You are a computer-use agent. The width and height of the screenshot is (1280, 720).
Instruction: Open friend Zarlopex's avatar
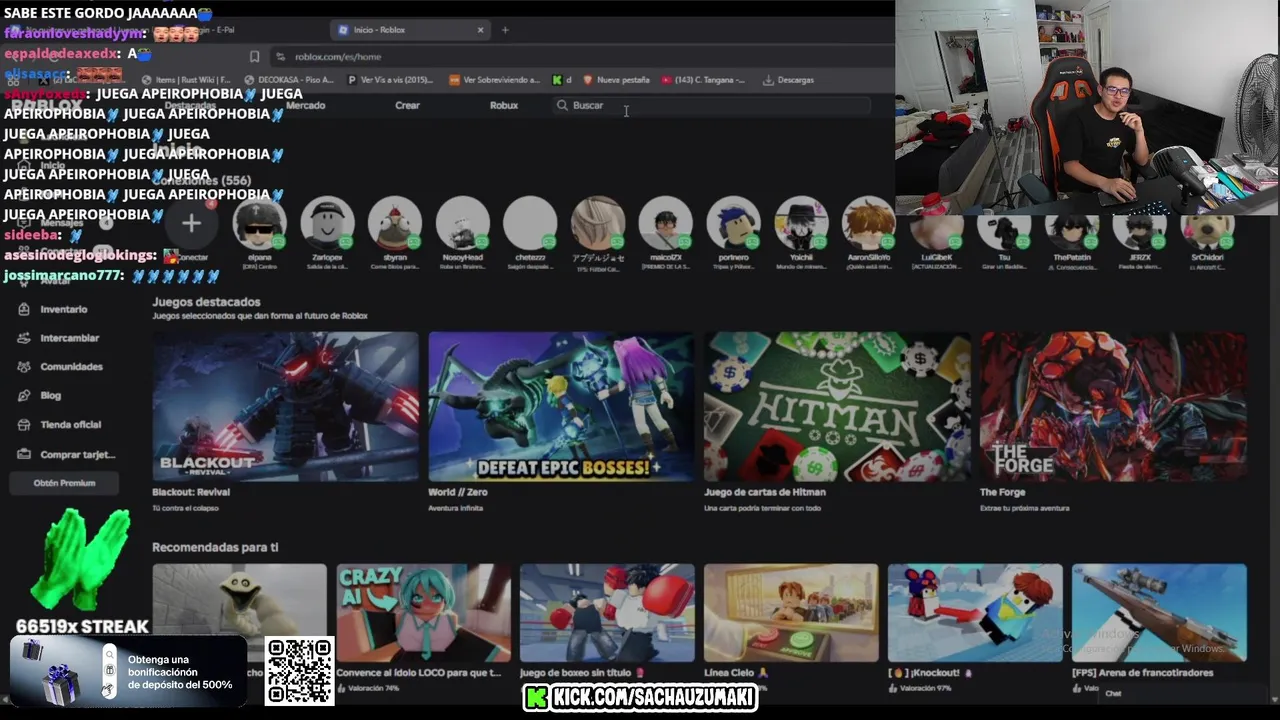pos(327,223)
